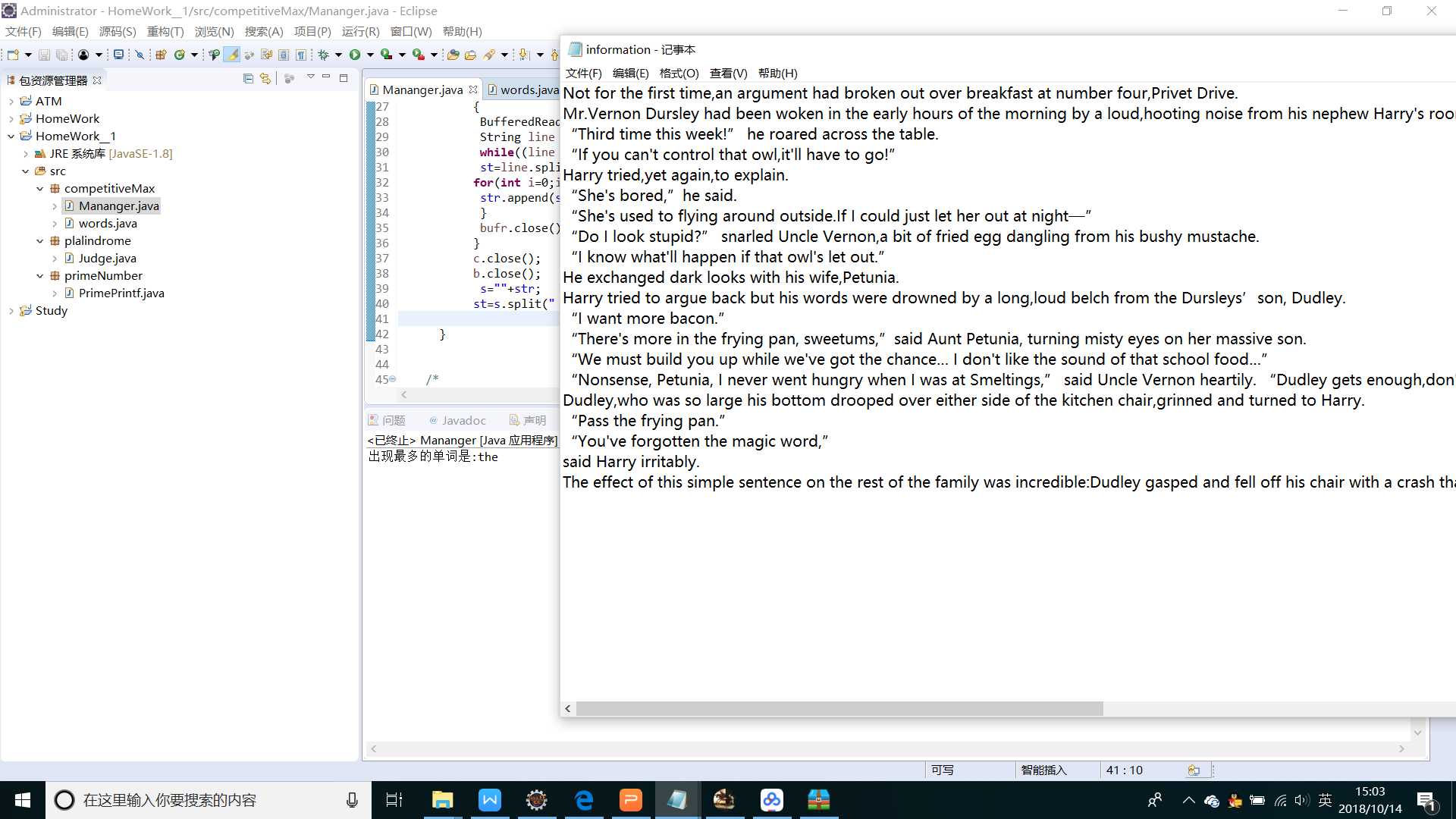Open Eclipse 文件(F) menu

tap(24, 31)
